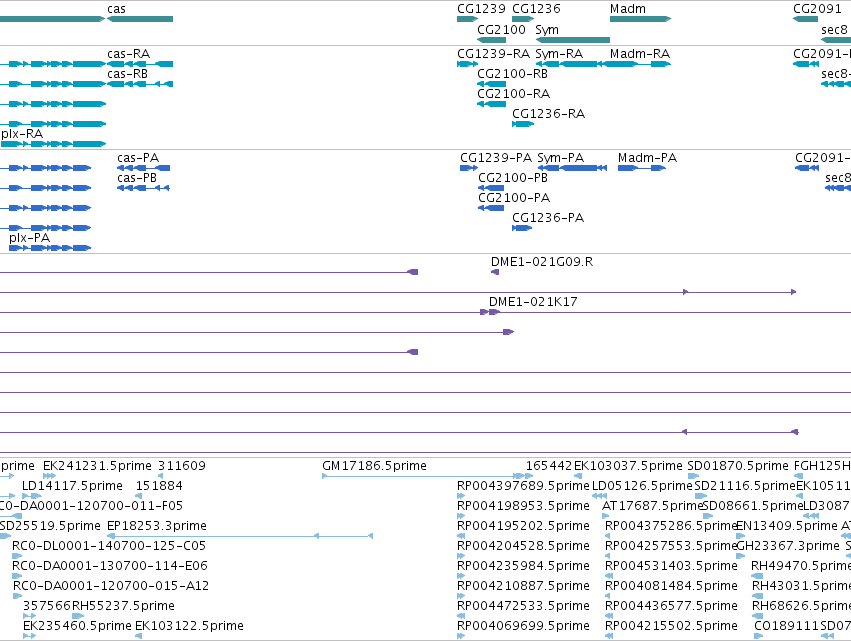The image size is (851, 641).
Task: Select the 151884 EST label
Action: (159, 486)
